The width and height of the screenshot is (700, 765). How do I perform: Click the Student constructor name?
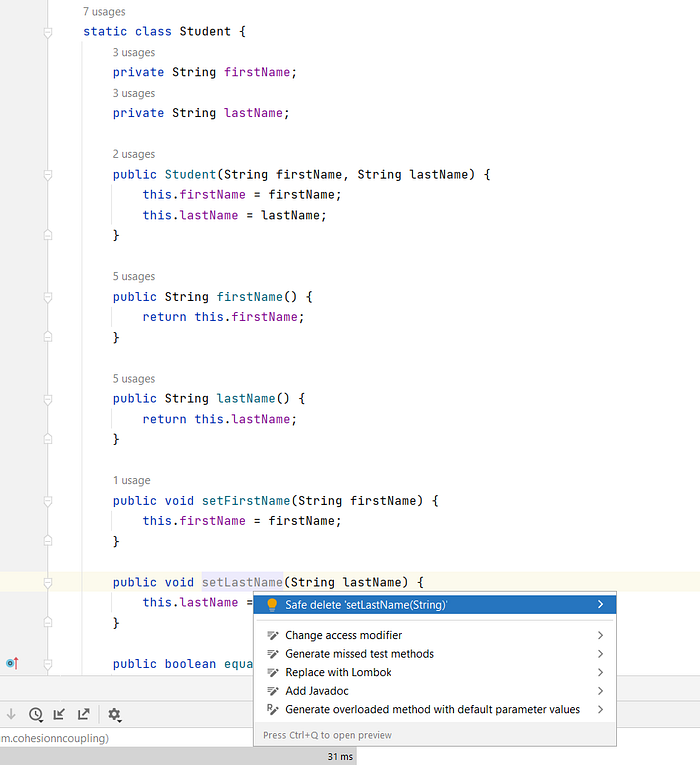click(x=190, y=175)
